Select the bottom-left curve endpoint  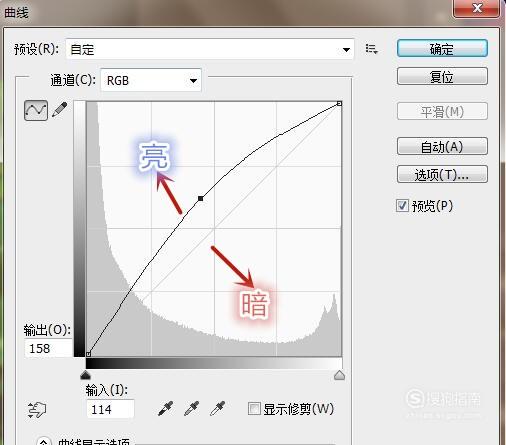click(88, 354)
